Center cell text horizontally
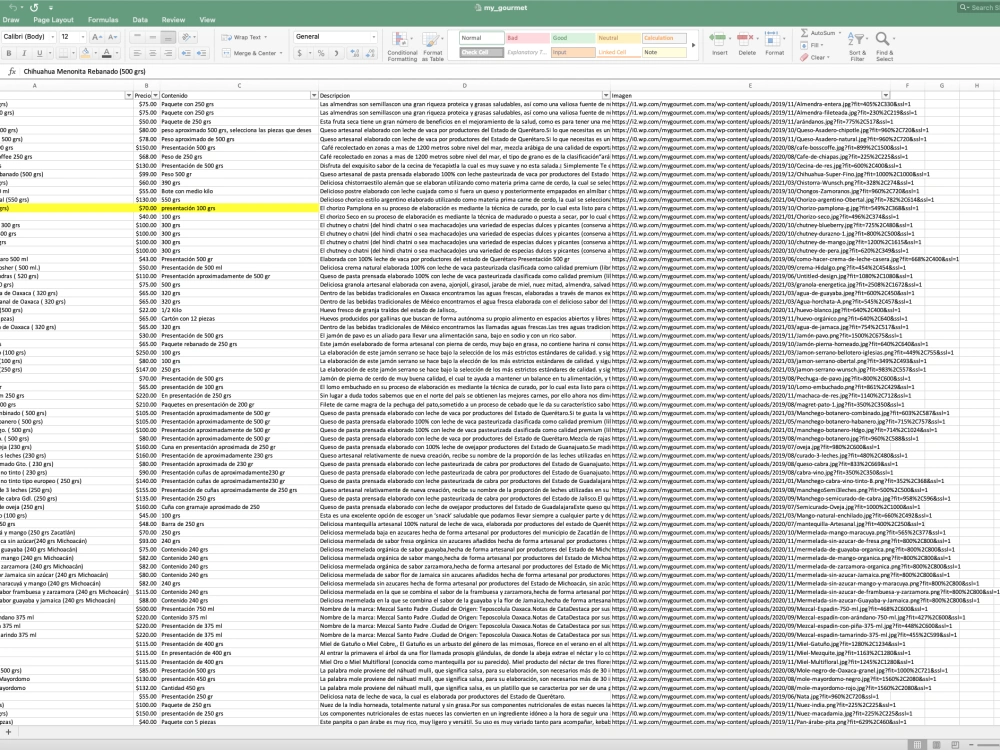This screenshot has height=750, width=1000. point(152,53)
